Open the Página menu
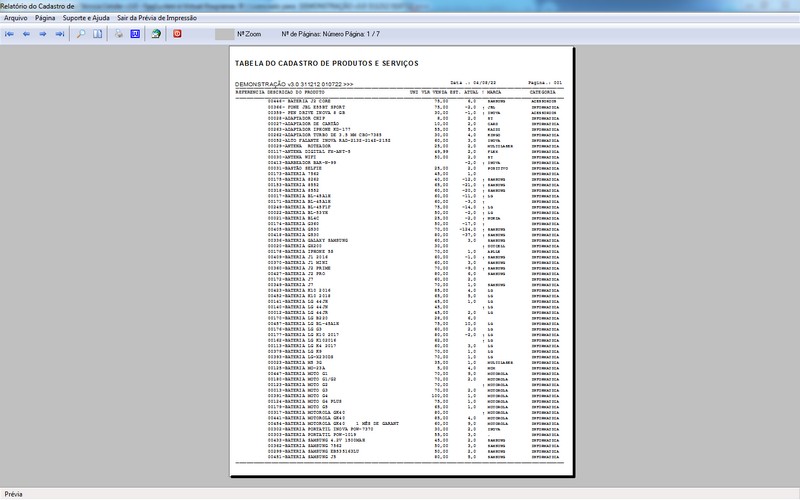The image size is (800, 500). 45,18
